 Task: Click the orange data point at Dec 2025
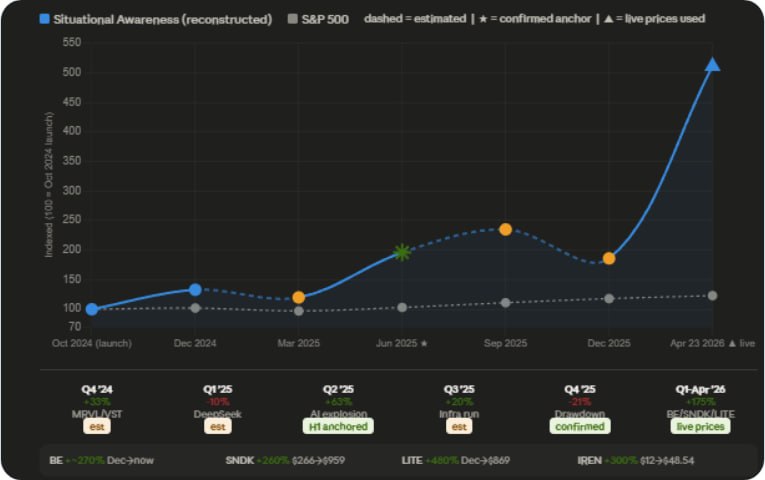609,259
